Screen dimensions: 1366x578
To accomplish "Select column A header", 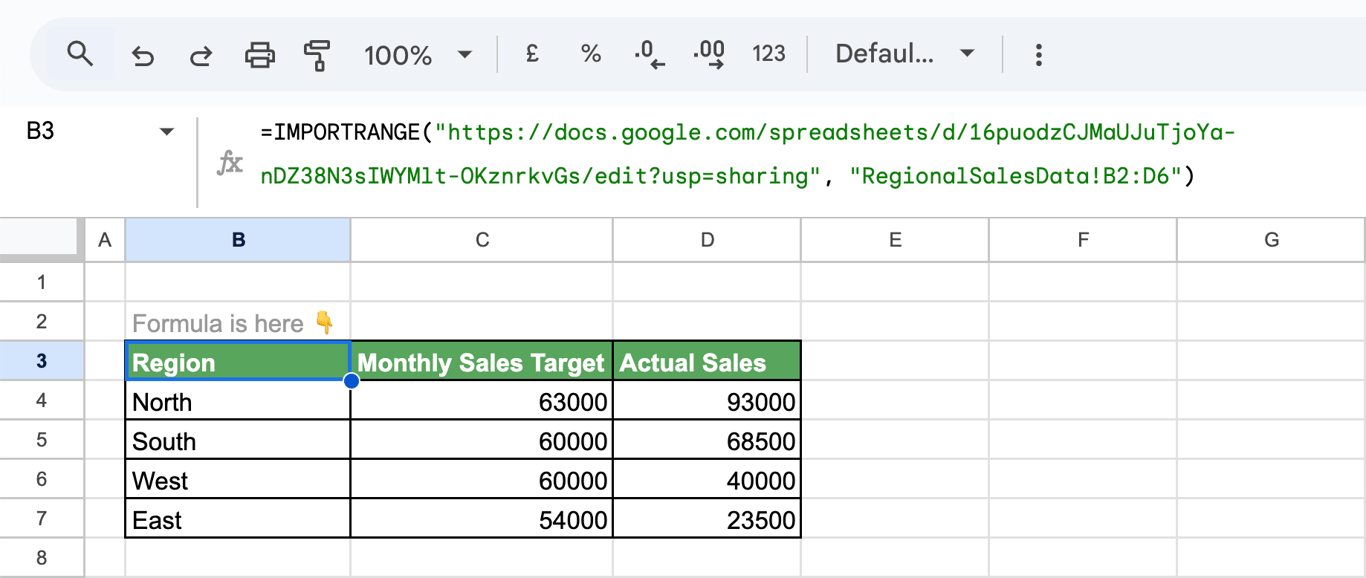I will [105, 240].
